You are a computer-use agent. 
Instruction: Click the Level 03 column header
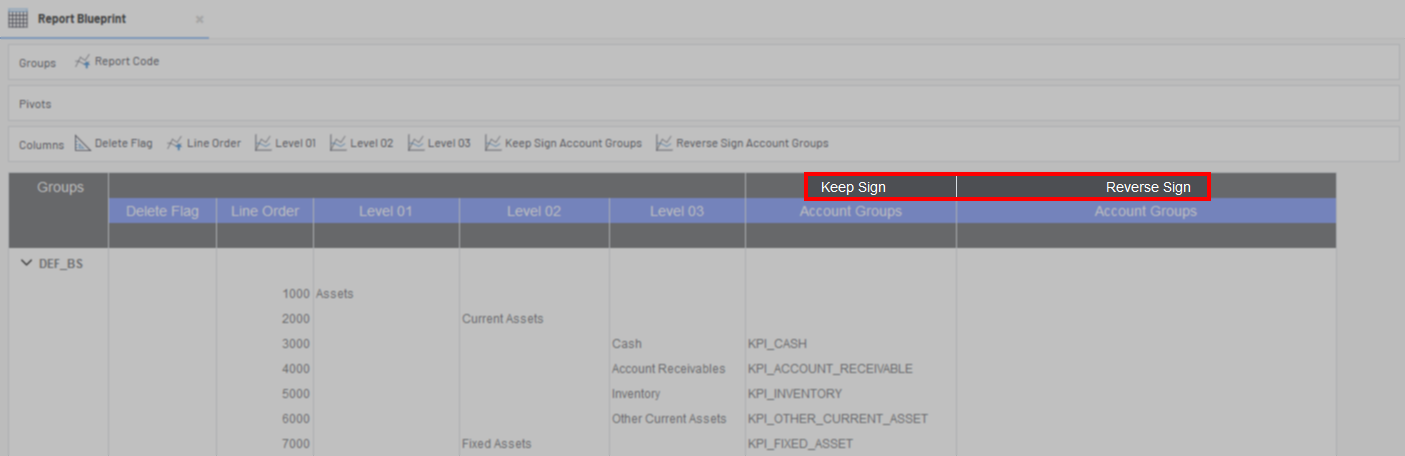coord(676,211)
